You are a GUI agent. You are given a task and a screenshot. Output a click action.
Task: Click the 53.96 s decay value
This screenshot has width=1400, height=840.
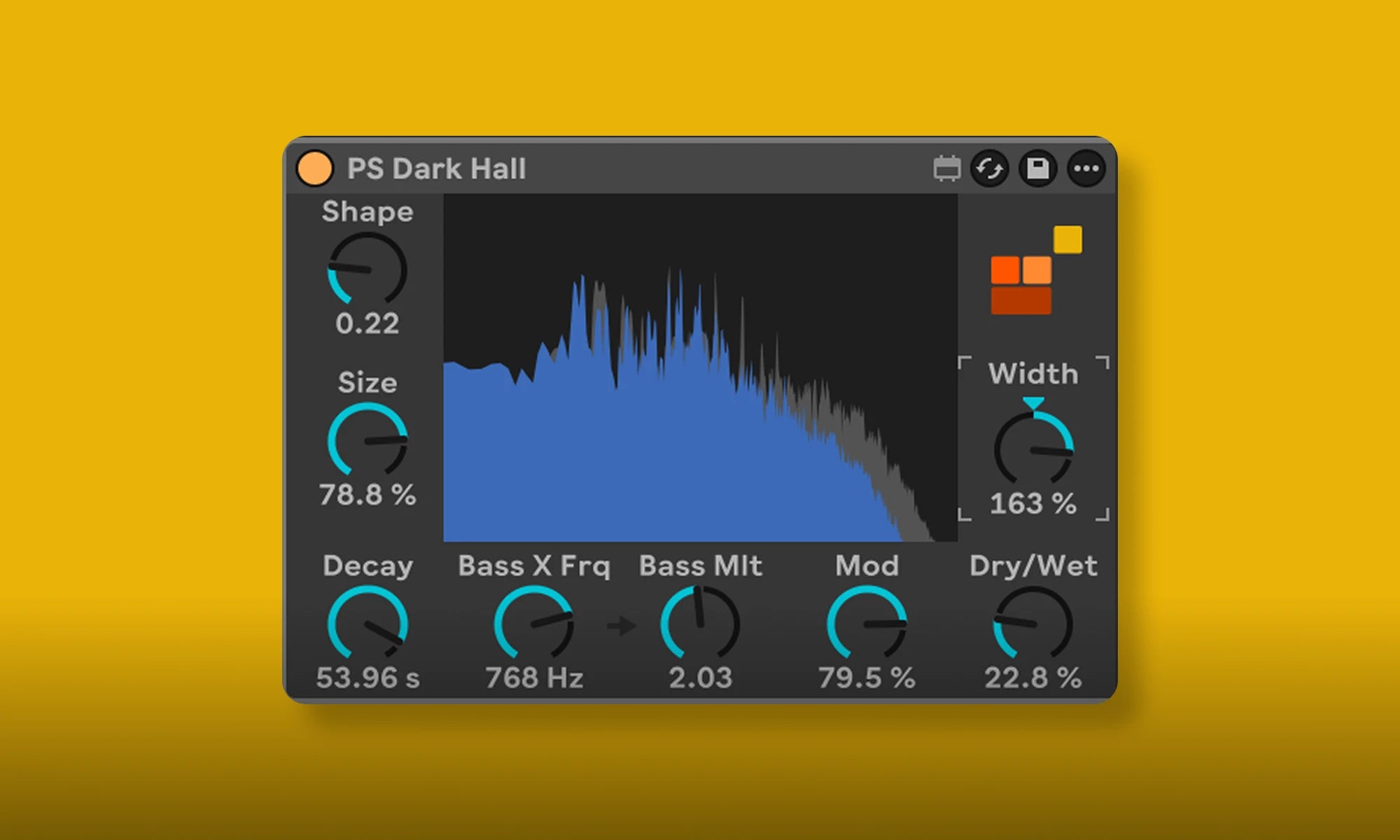pyautogui.click(x=367, y=678)
